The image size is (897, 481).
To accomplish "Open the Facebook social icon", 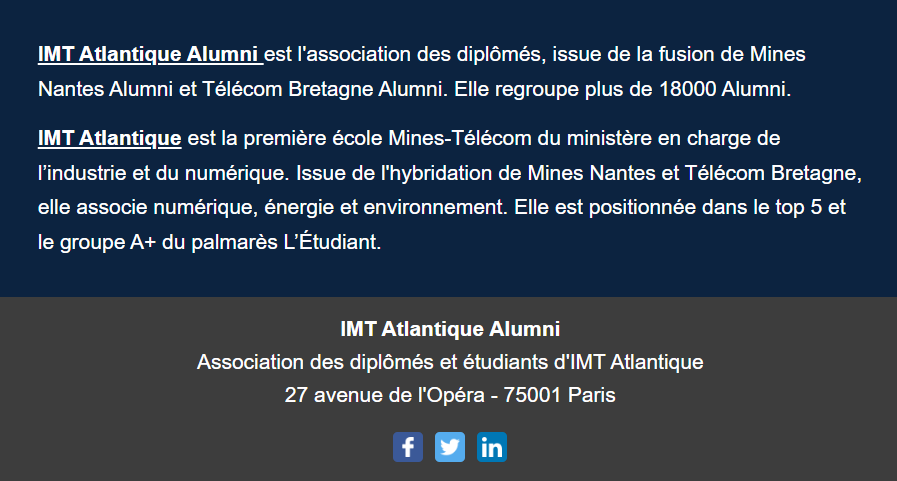I will tap(408, 447).
